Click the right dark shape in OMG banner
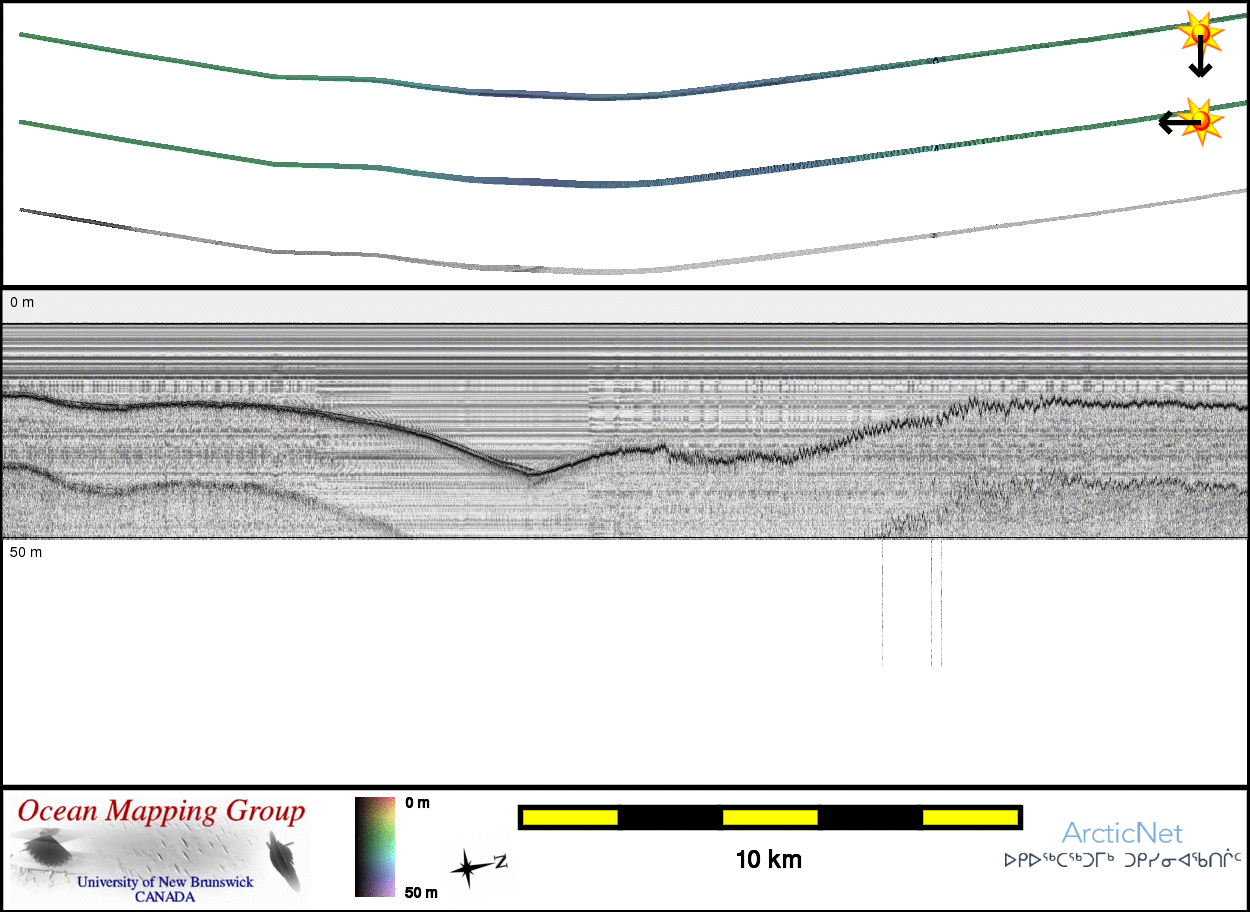This screenshot has height=912, width=1250. pyautogui.click(x=285, y=861)
